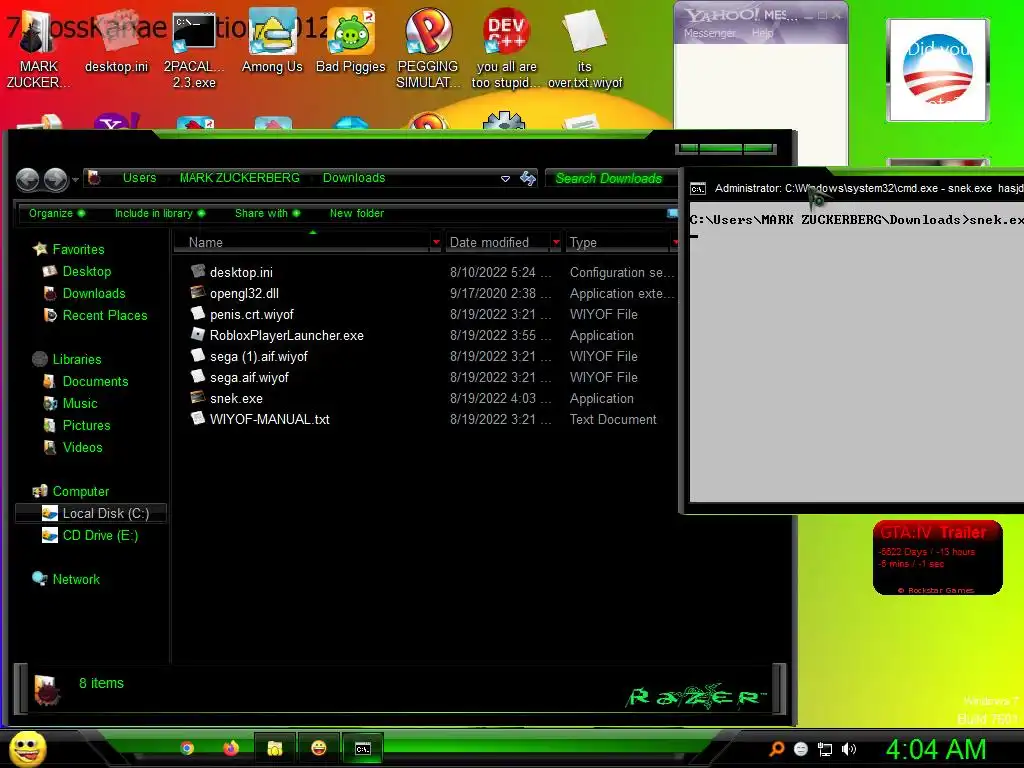Open recent pages dropdown beside Forward button
This screenshot has width=1024, height=768.
(x=76, y=179)
